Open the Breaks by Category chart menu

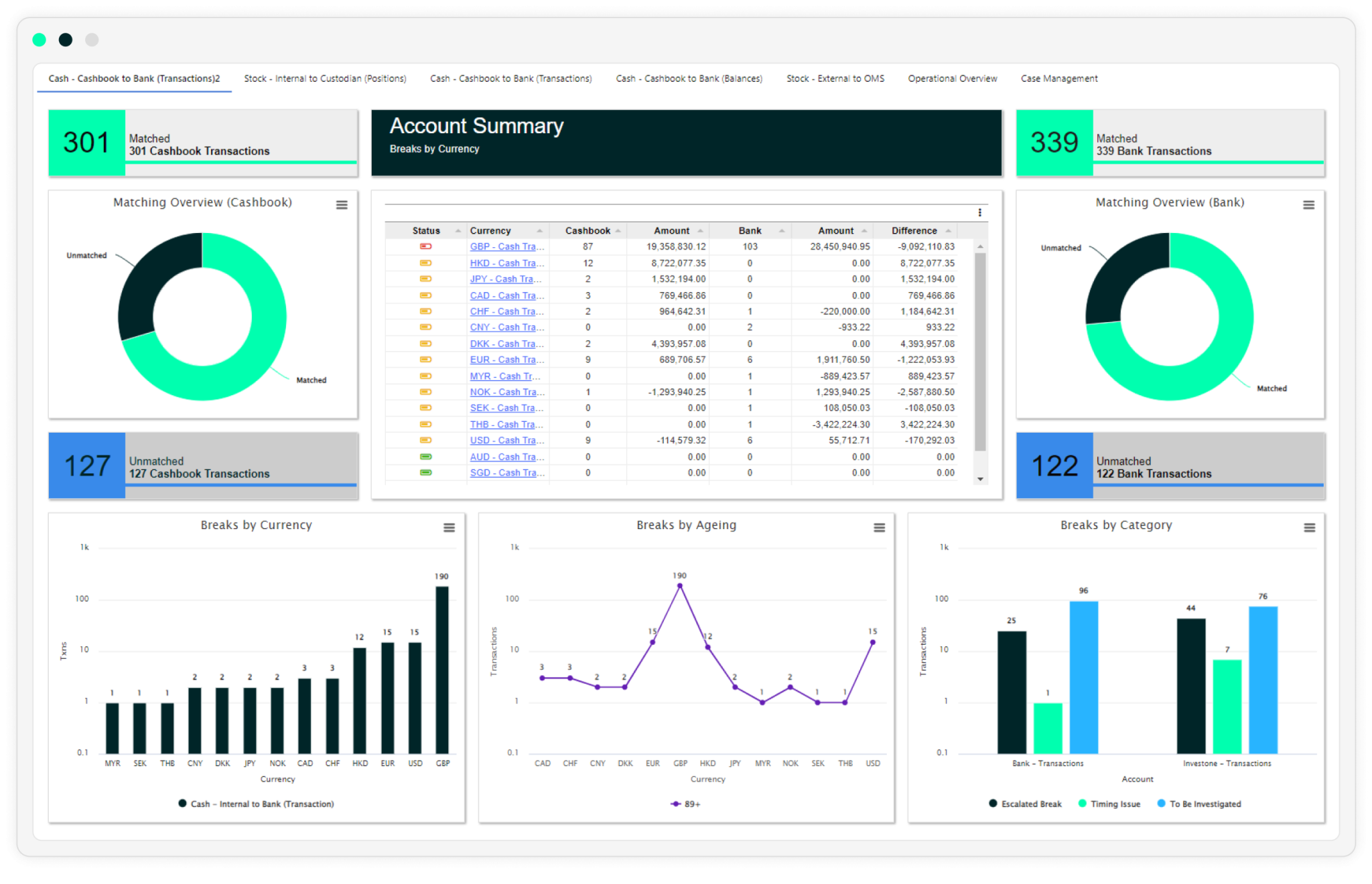pyautogui.click(x=1309, y=528)
